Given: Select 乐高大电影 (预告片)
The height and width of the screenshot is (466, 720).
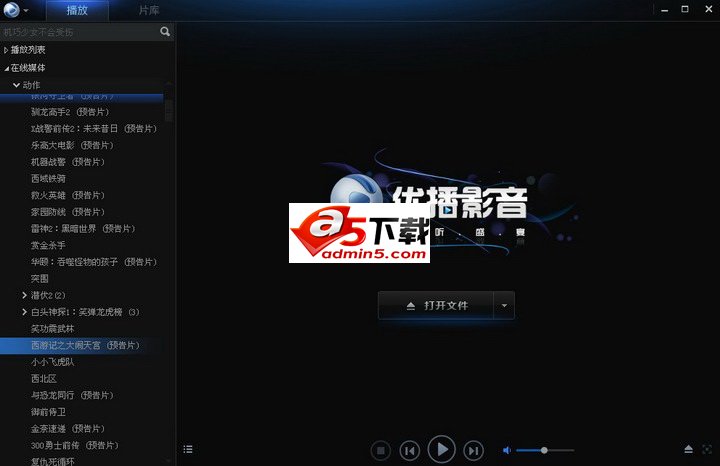Looking at the screenshot, I should click(x=72, y=145).
